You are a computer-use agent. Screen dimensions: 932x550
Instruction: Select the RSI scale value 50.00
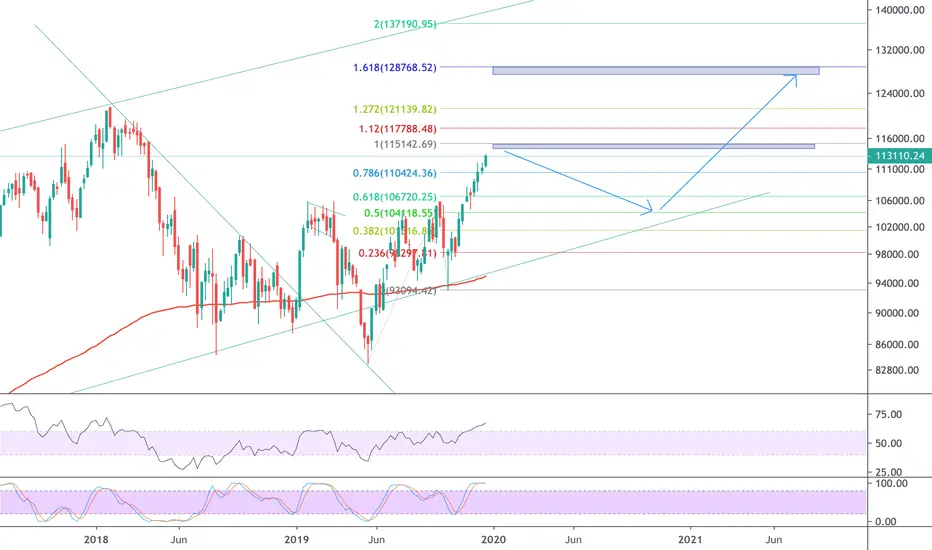coord(889,444)
